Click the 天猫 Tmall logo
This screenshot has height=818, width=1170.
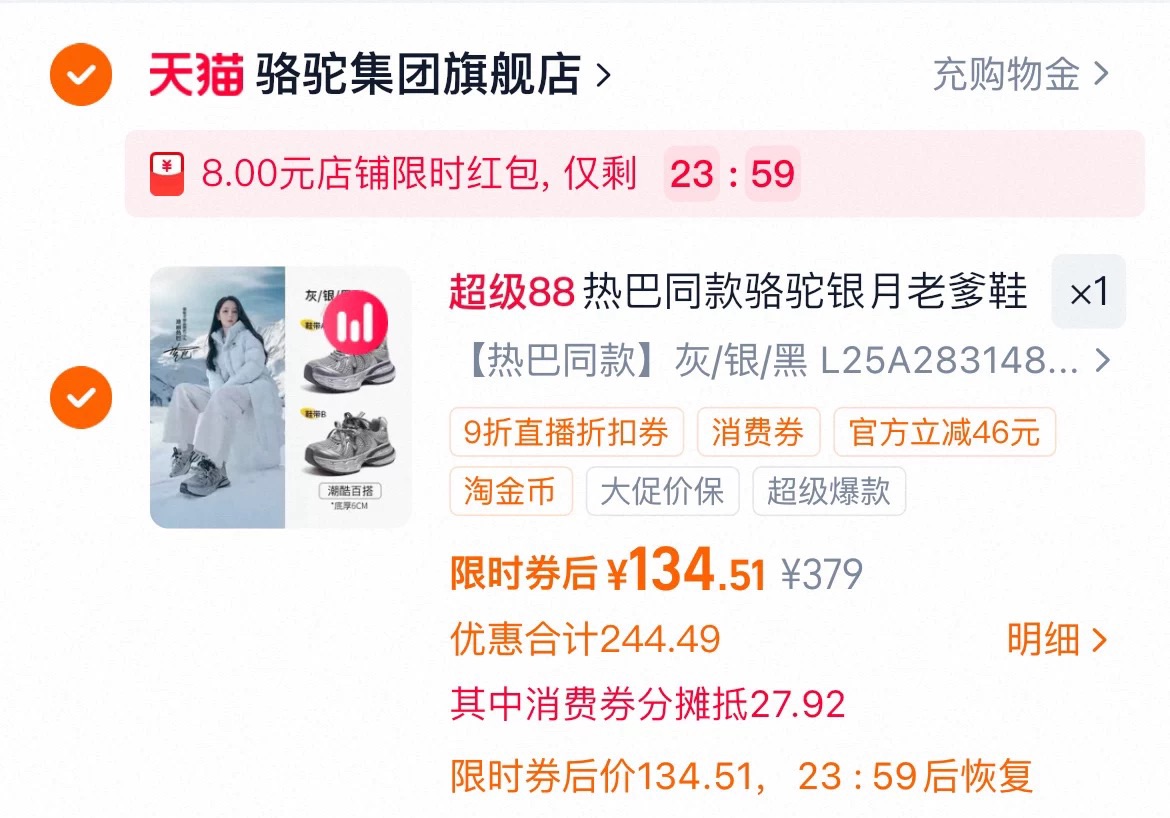tap(196, 75)
